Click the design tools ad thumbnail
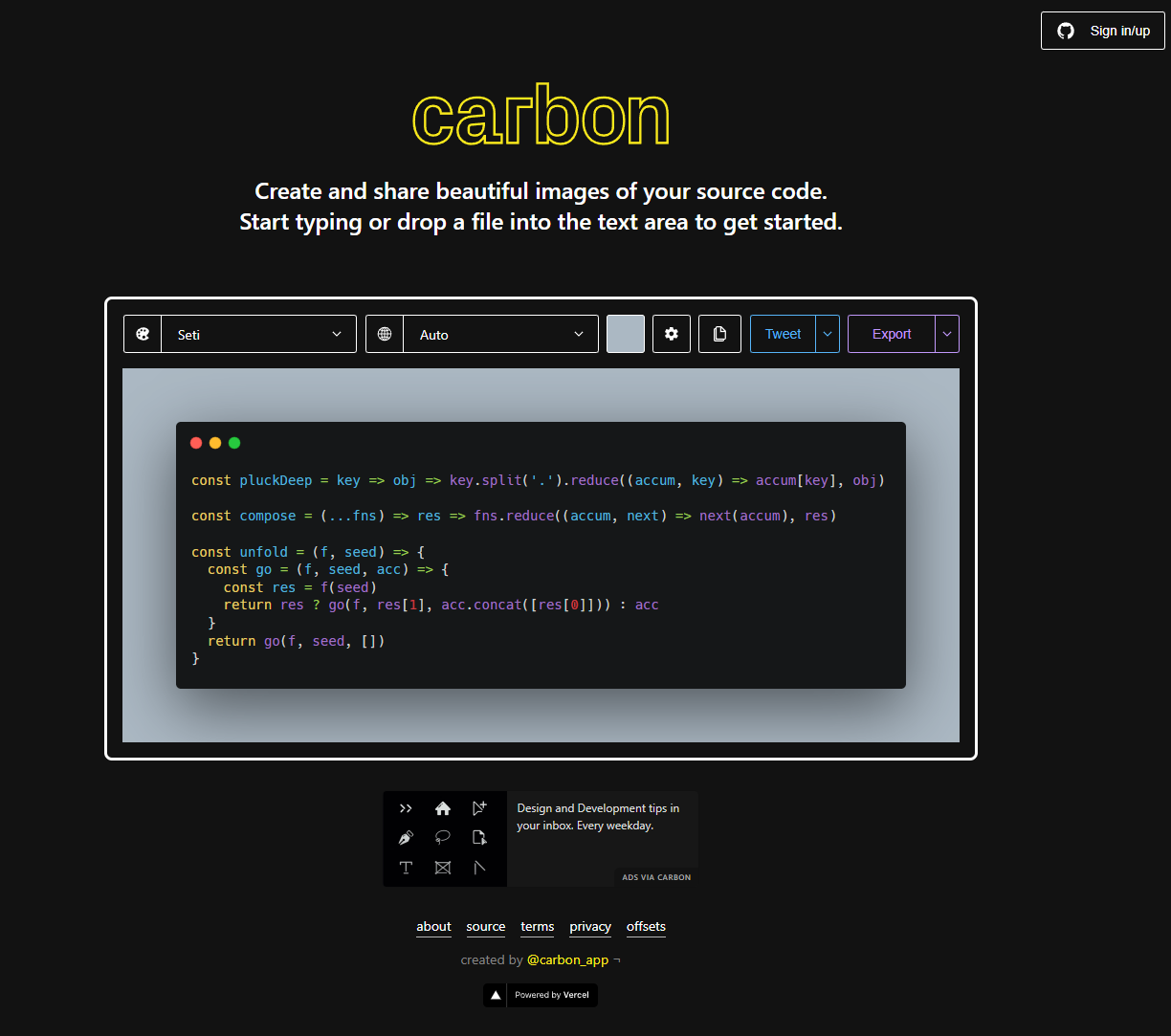 (x=445, y=839)
